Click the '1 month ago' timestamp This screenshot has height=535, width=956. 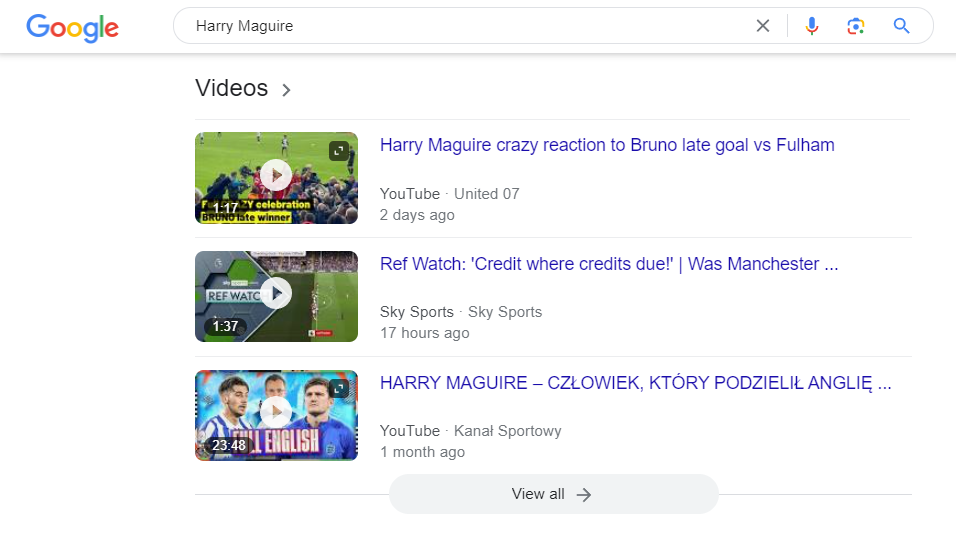pos(423,452)
